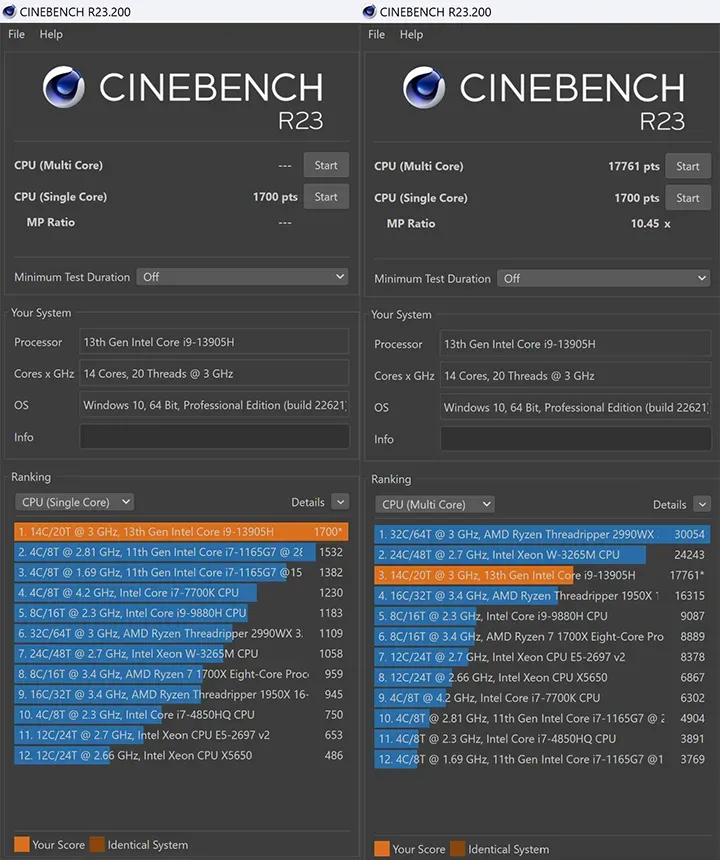This screenshot has width=720, height=860.
Task: Start the Multi Core test in right window
Action: (687, 166)
